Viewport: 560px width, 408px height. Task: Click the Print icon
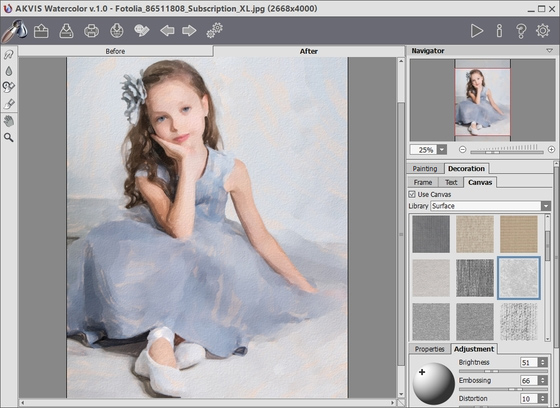(91, 31)
